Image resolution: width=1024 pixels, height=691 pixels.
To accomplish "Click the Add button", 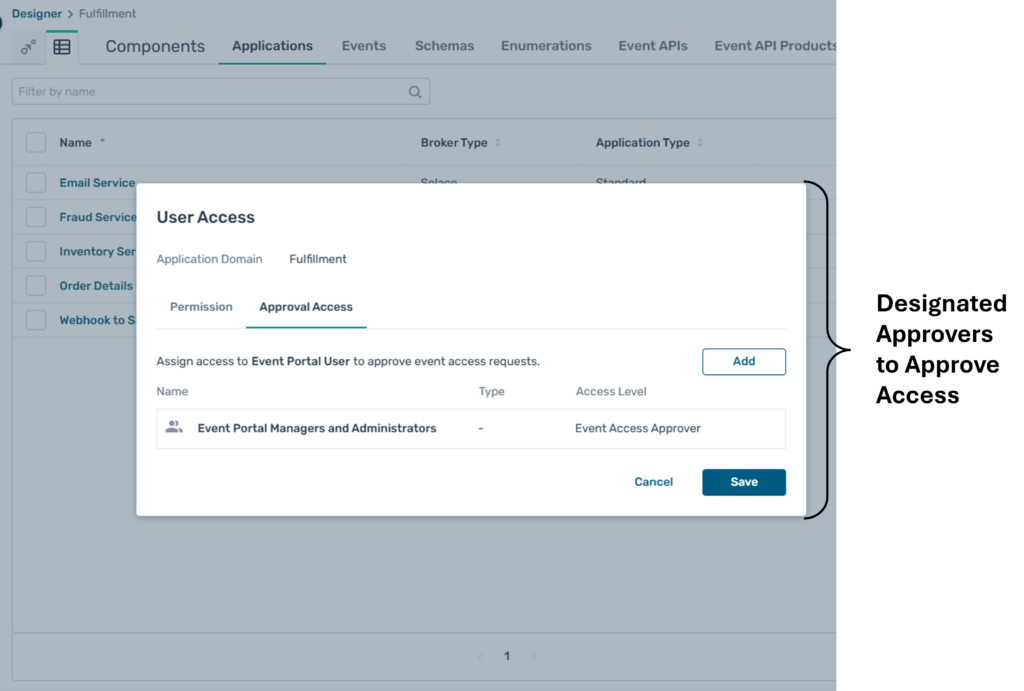I will click(x=743, y=361).
